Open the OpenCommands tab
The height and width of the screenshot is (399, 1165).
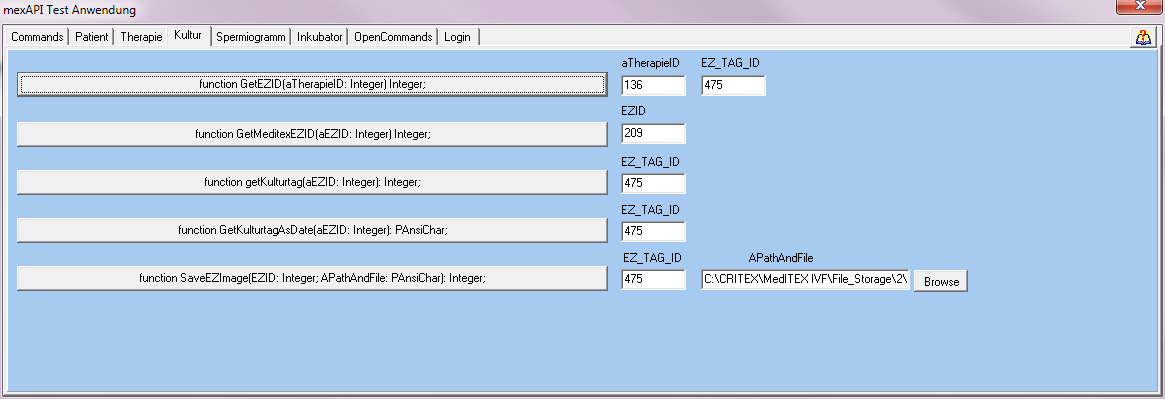pos(393,36)
